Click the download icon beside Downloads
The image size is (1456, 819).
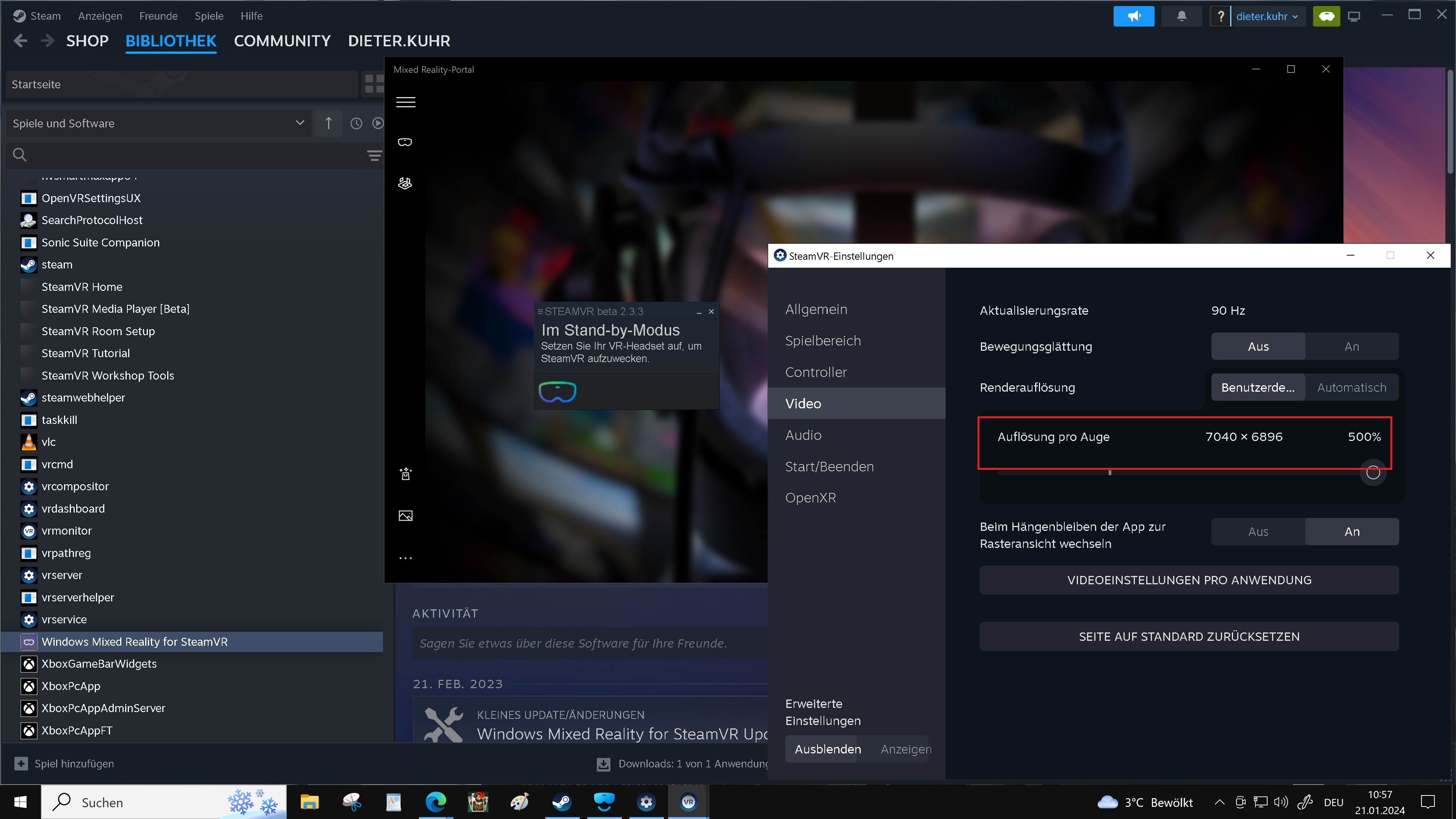(604, 764)
